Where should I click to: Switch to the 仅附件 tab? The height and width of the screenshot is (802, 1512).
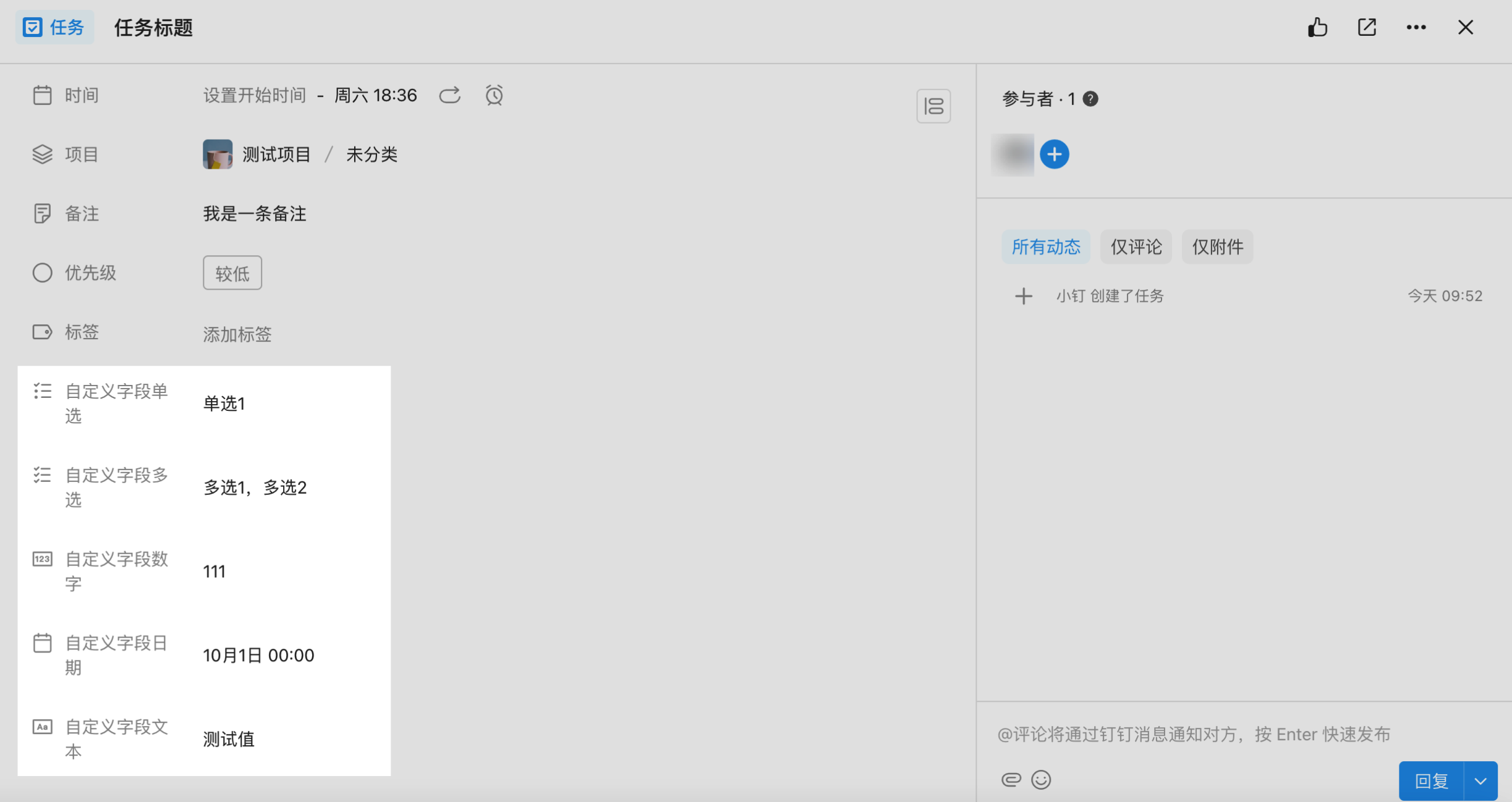coord(1217,247)
